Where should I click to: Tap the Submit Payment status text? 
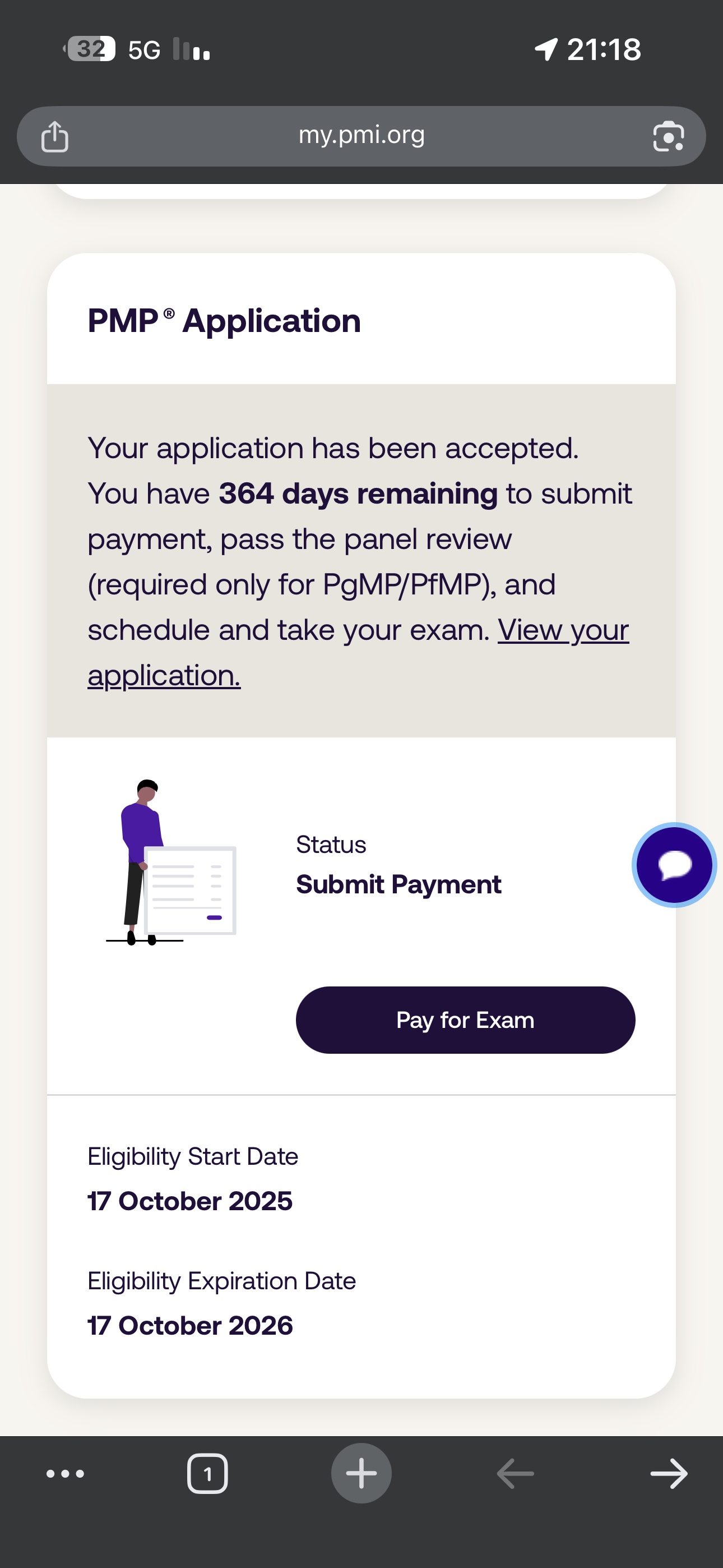398,884
